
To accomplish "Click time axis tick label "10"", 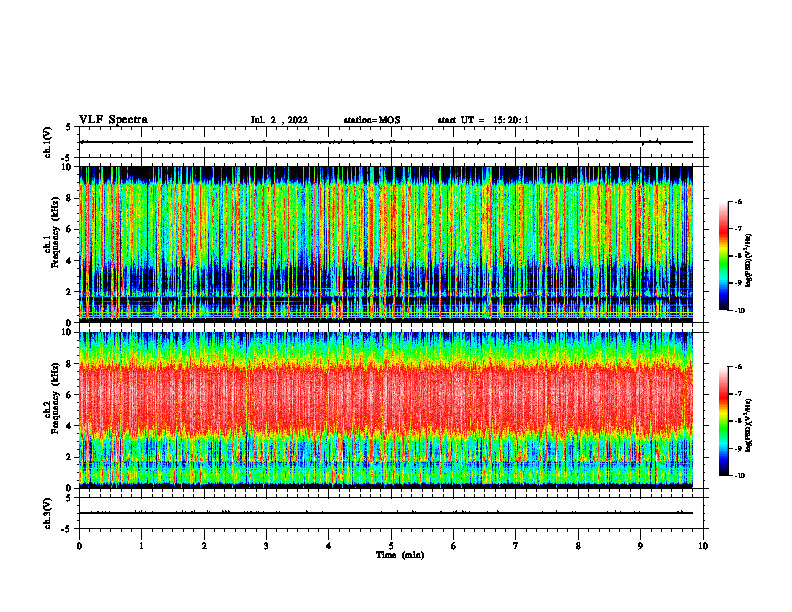I will (703, 546).
